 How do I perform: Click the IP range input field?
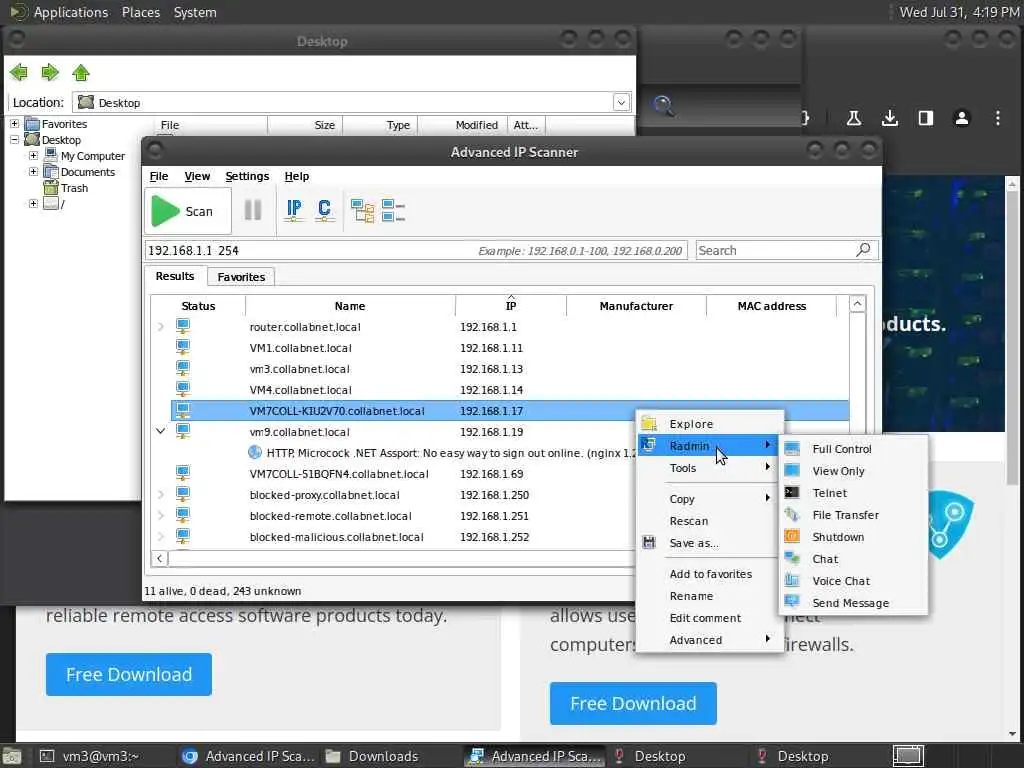[415, 250]
